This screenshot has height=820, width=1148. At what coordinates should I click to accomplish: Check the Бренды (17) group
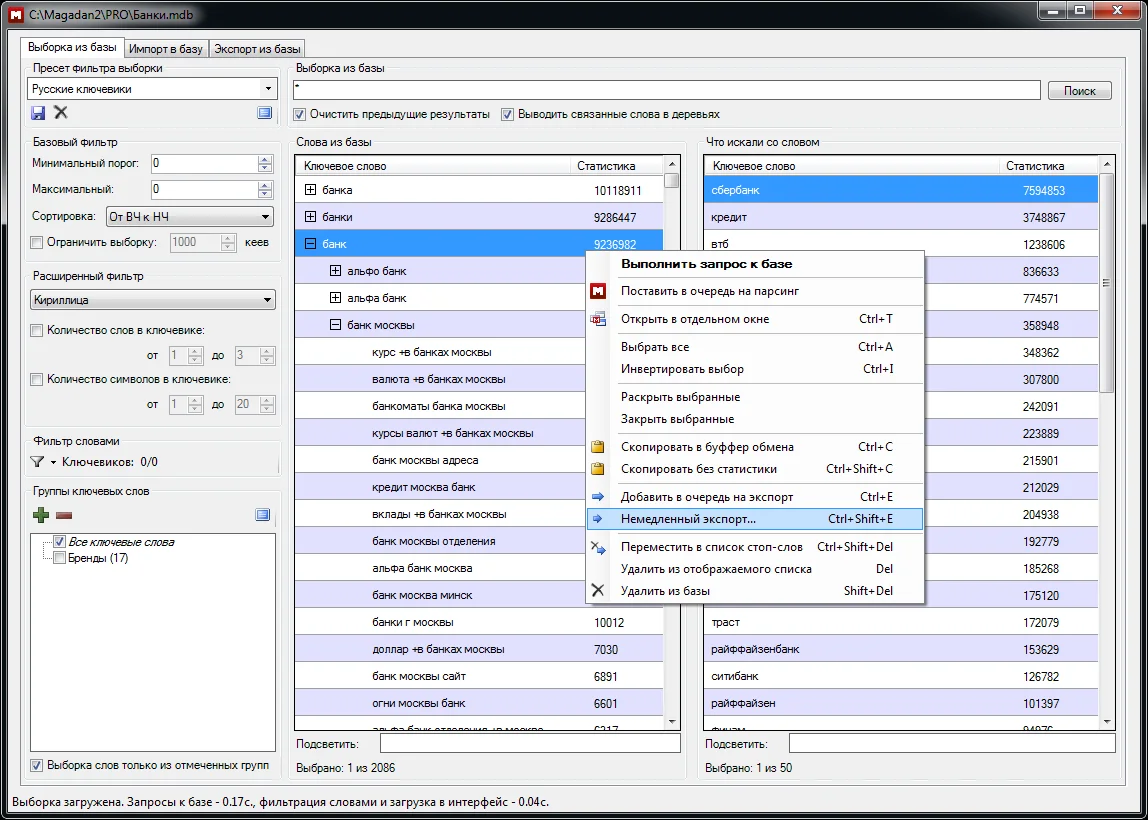(60, 559)
